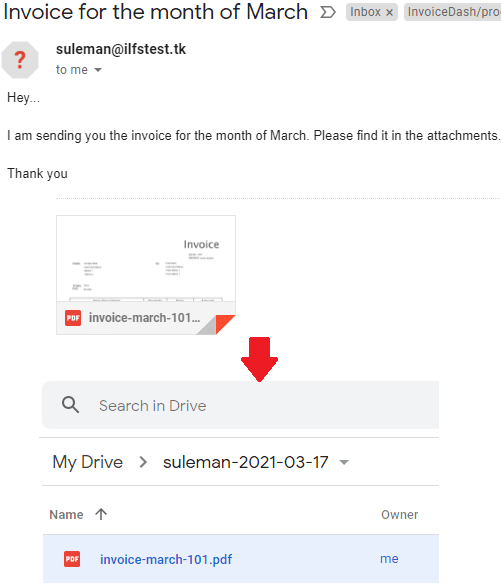Click sender name suleman@ilfstest.tk
501x584 pixels.
click(x=121, y=49)
